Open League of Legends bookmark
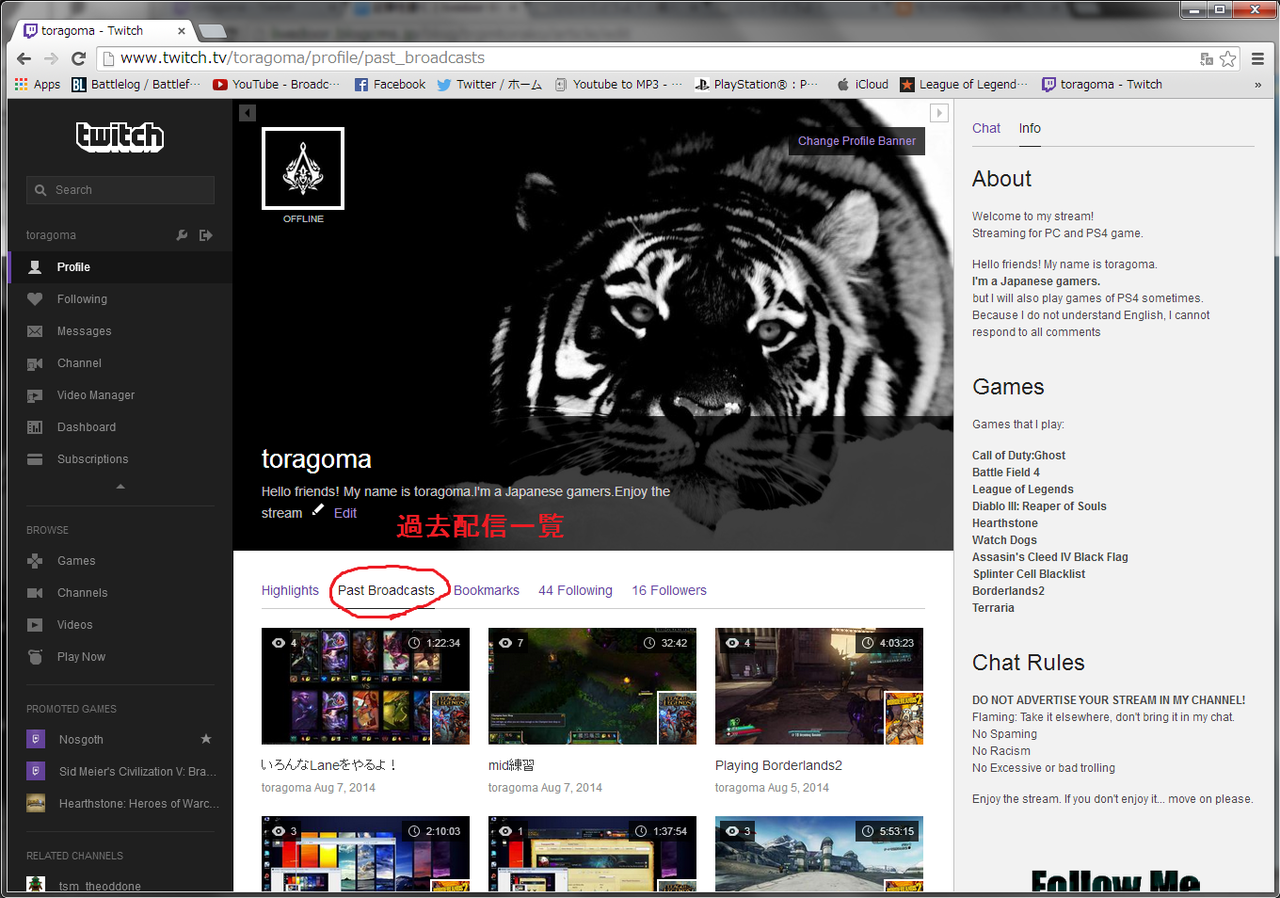This screenshot has width=1280, height=898. (964, 85)
